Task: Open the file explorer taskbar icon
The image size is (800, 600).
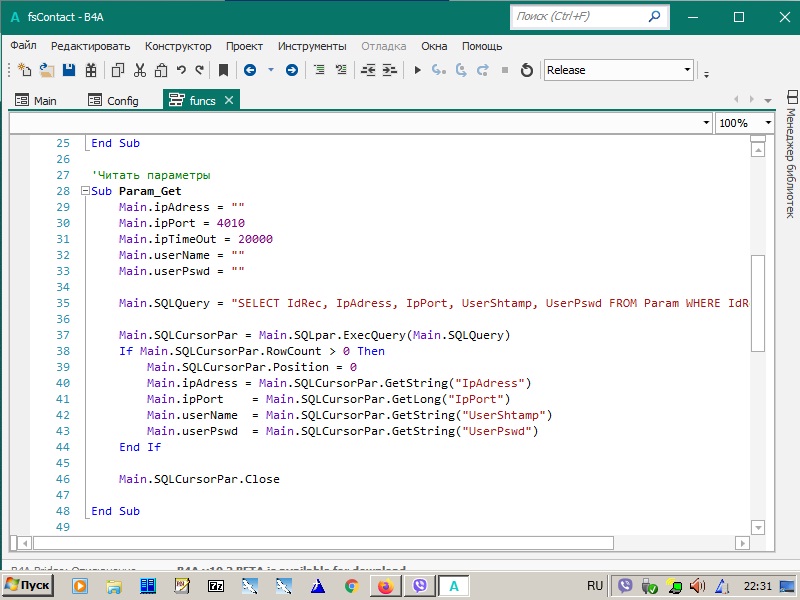Action: pyautogui.click(x=113, y=586)
